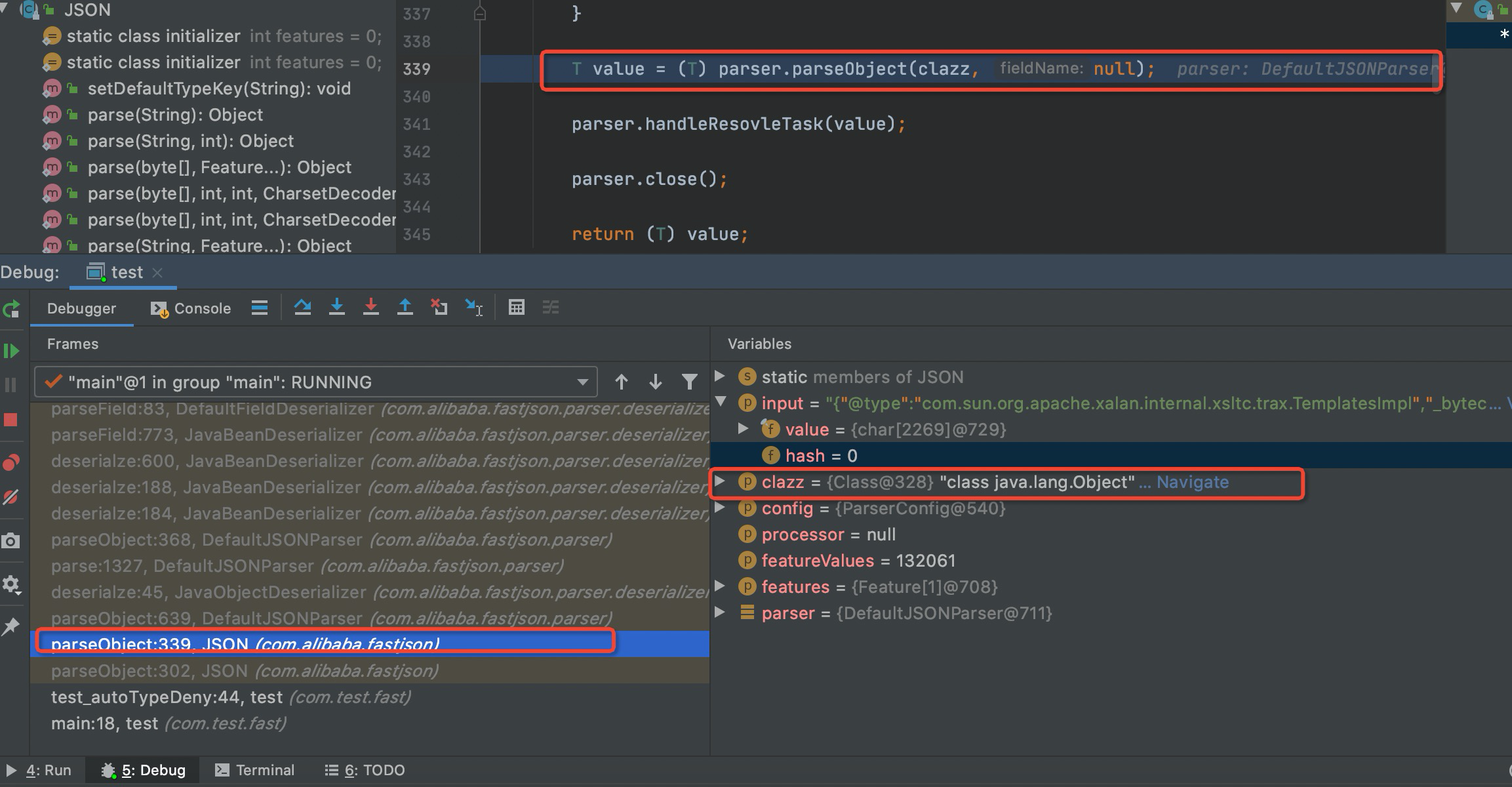Expand the clazz variable node
Image resolution: width=1512 pixels, height=787 pixels.
pos(720,482)
